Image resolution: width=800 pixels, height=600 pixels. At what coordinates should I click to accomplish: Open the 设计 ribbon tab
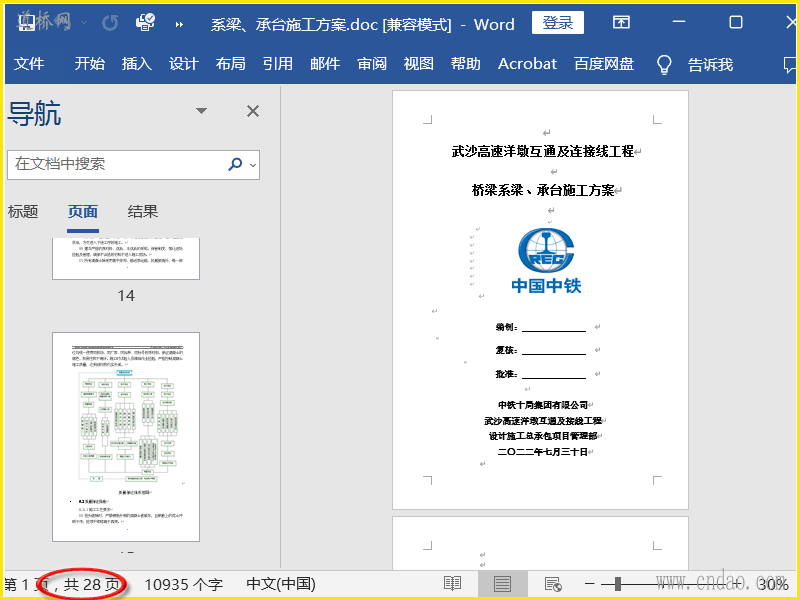(184, 64)
